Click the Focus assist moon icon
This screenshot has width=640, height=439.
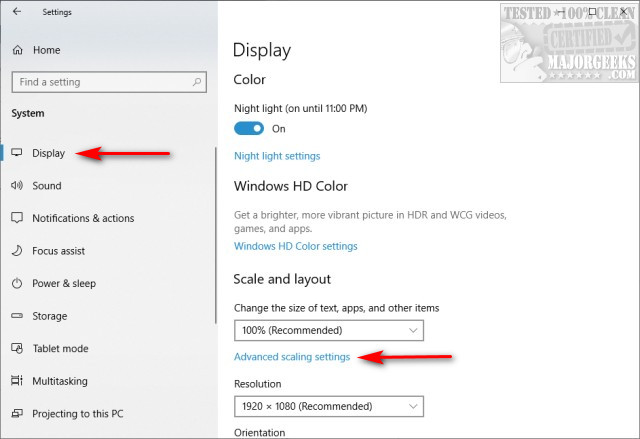17,251
